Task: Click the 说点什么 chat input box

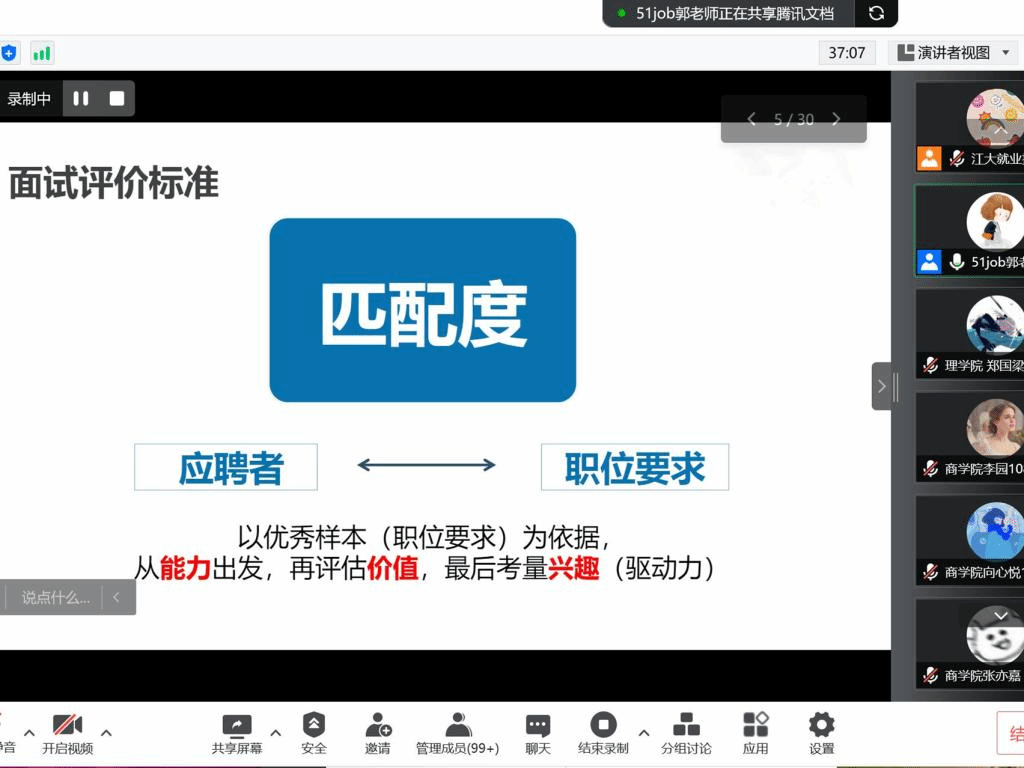Action: 56,597
